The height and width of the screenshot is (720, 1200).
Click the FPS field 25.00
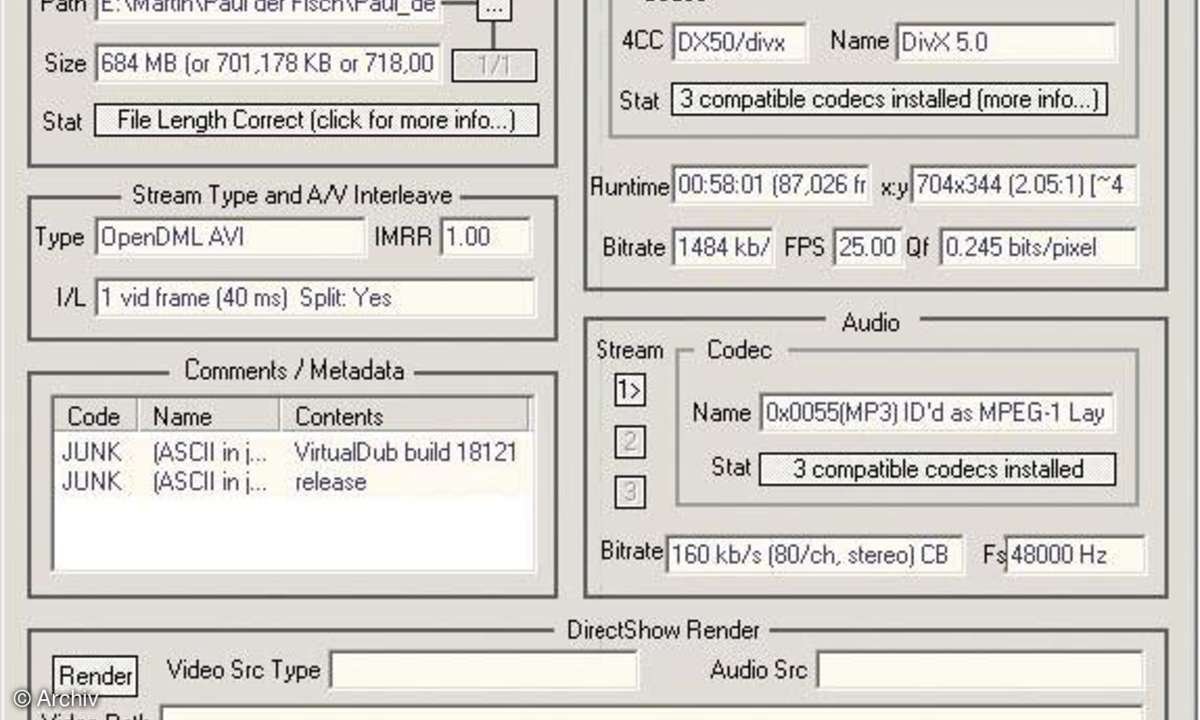[x=867, y=247]
